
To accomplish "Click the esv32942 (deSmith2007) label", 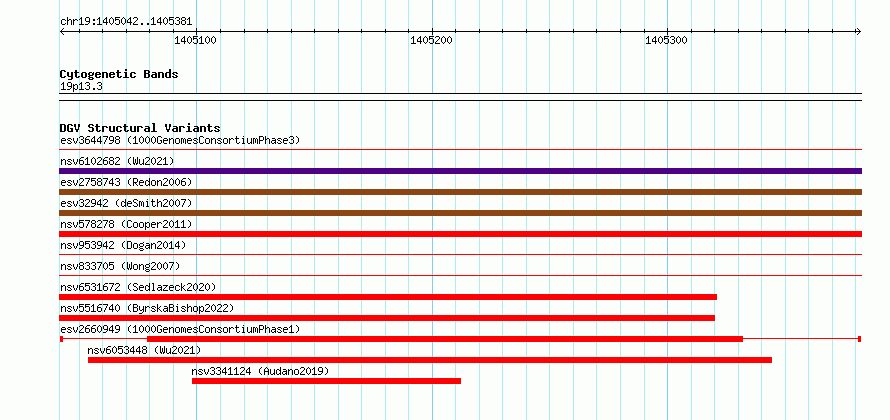I will [x=126, y=203].
